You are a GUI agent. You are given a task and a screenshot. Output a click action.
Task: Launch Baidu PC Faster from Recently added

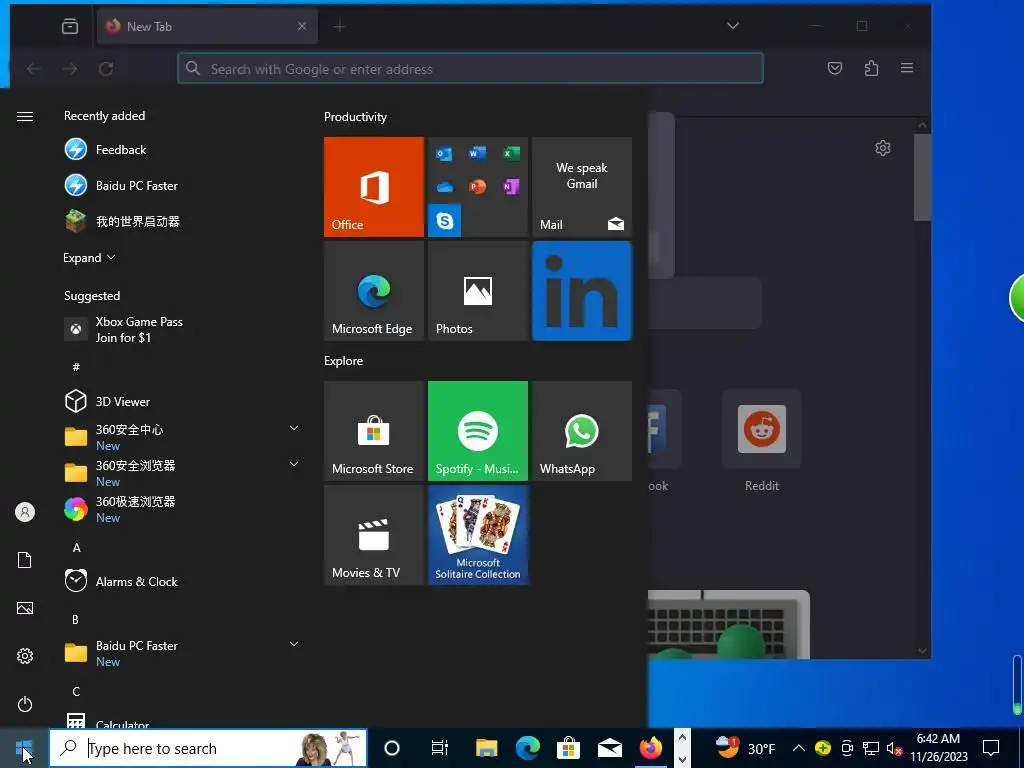(183, 185)
